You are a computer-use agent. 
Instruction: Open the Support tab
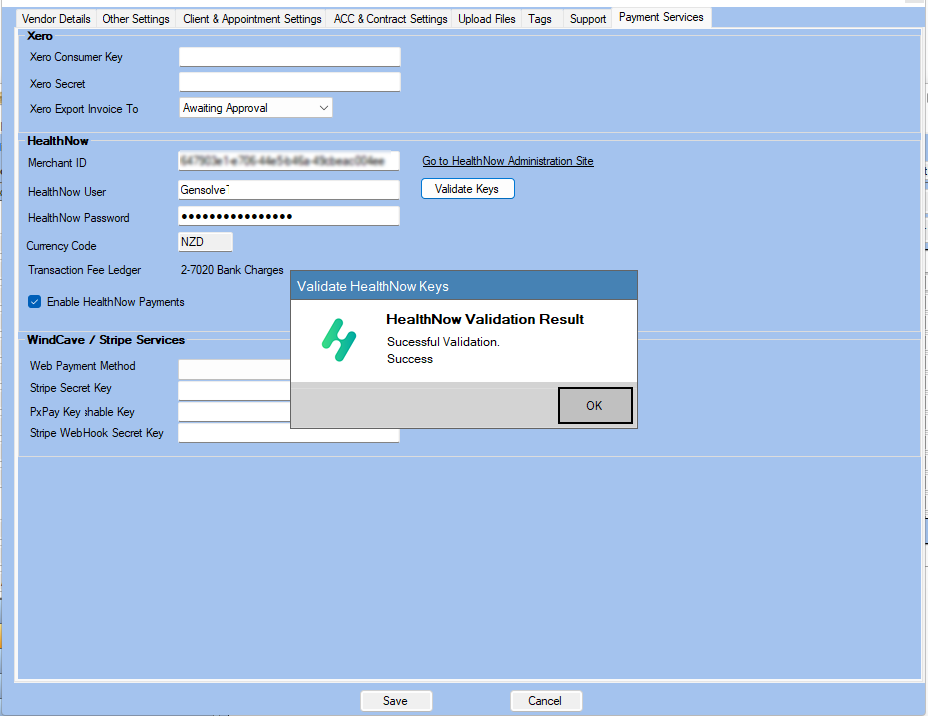click(588, 19)
